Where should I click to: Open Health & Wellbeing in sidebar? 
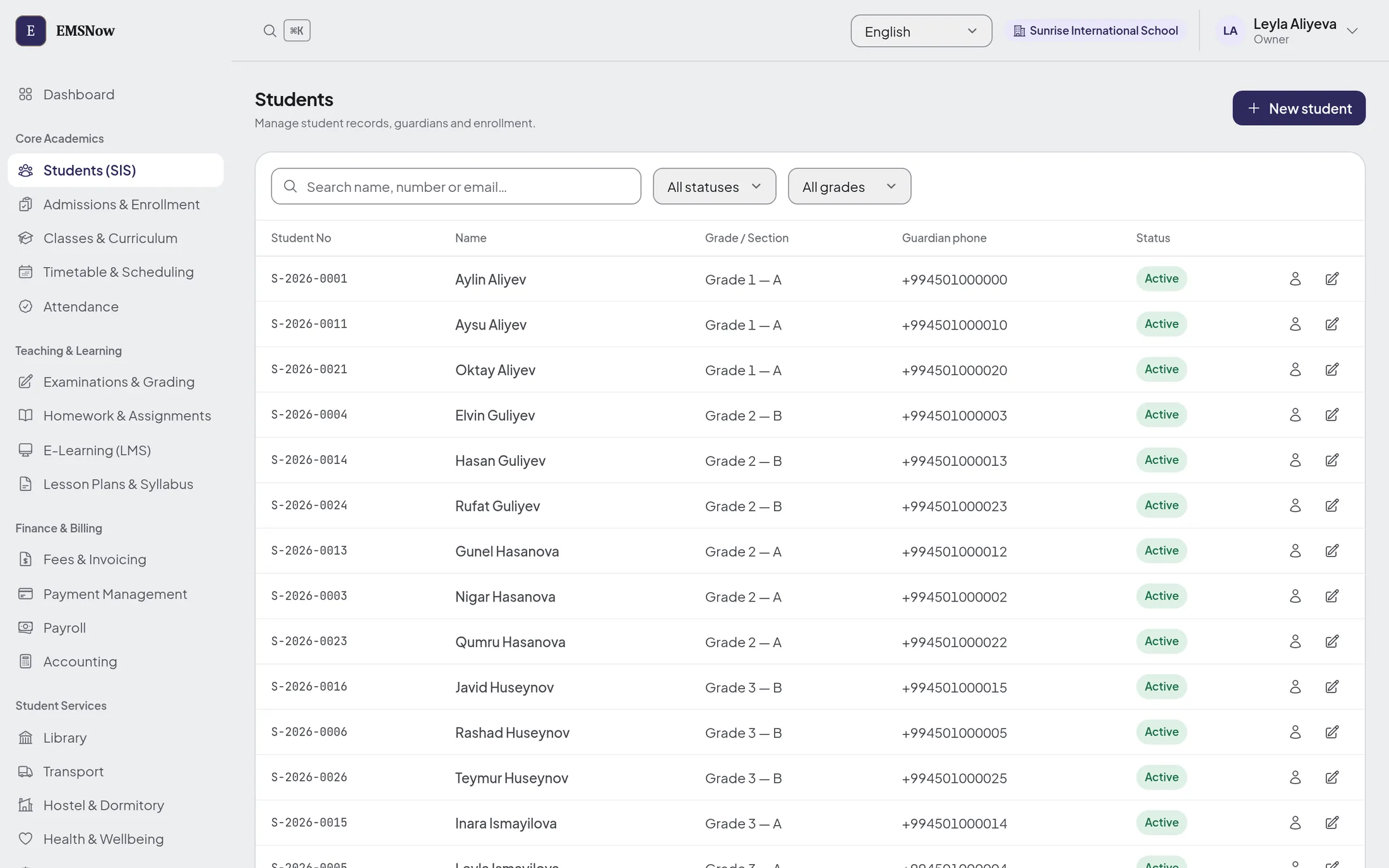116,839
